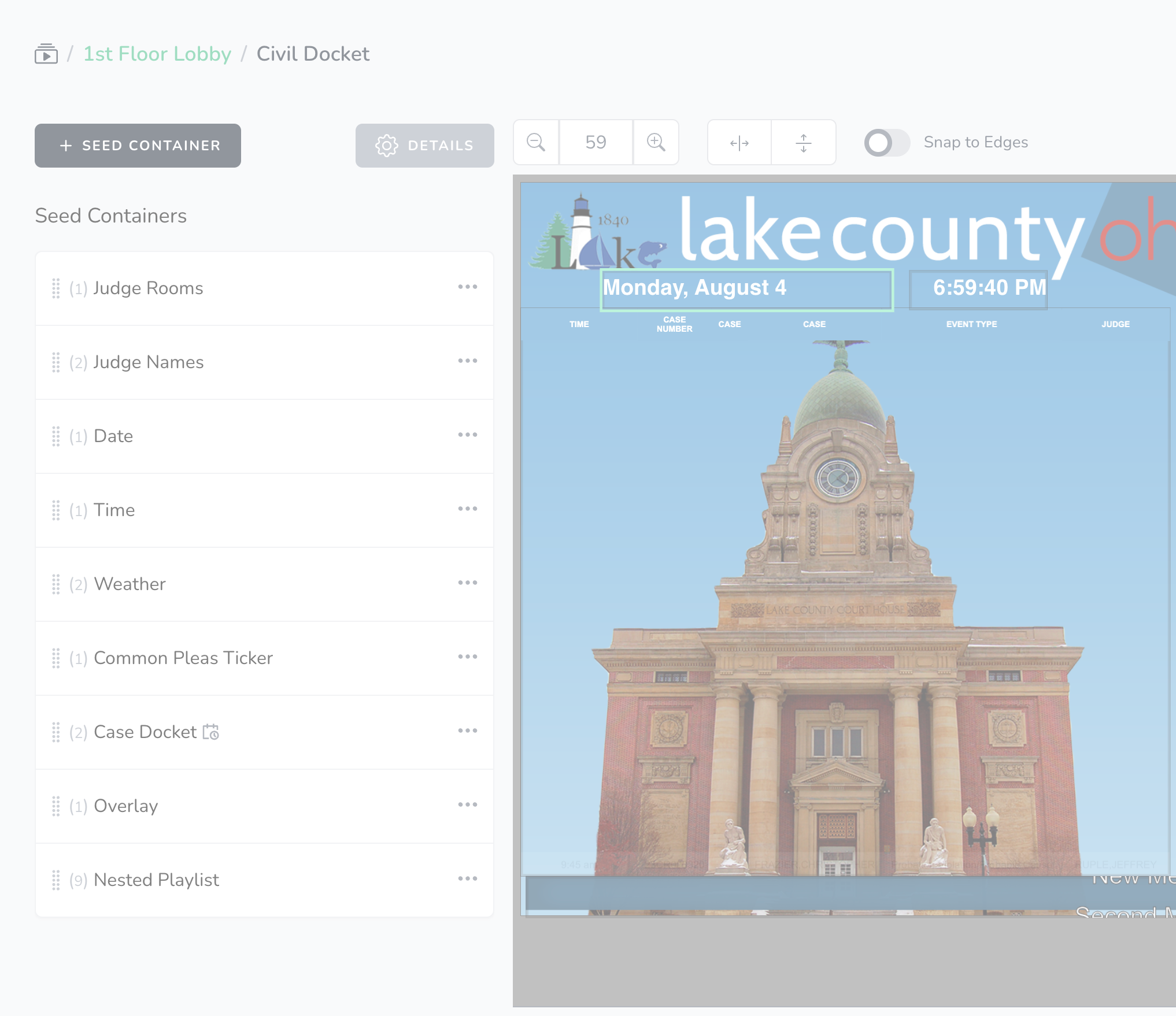Open the more options menu for Overlay
The width and height of the screenshot is (1176, 1016).
(x=467, y=804)
